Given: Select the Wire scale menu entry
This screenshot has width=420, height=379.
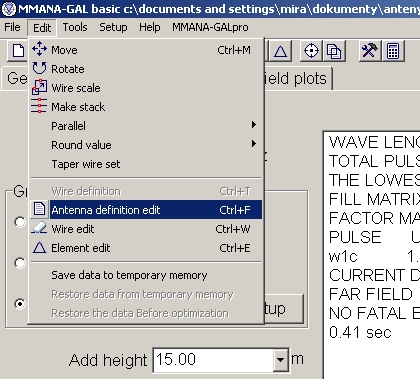Looking at the screenshot, I should pos(146,88).
